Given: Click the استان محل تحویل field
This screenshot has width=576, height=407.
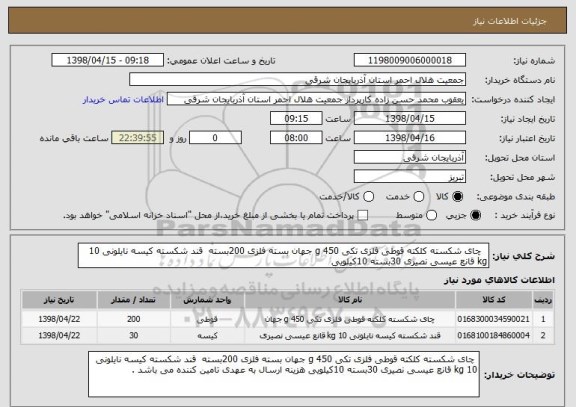Looking at the screenshot, I should click(x=410, y=158).
